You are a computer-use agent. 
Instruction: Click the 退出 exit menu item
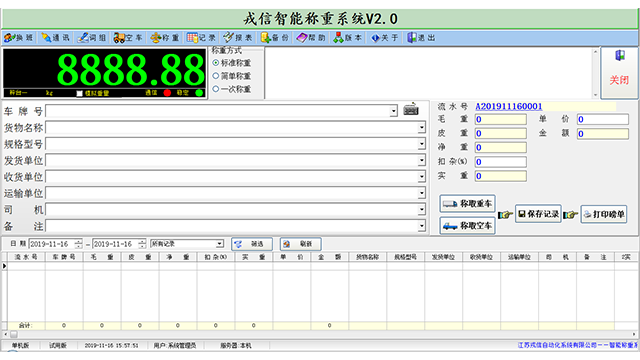(x=421, y=38)
